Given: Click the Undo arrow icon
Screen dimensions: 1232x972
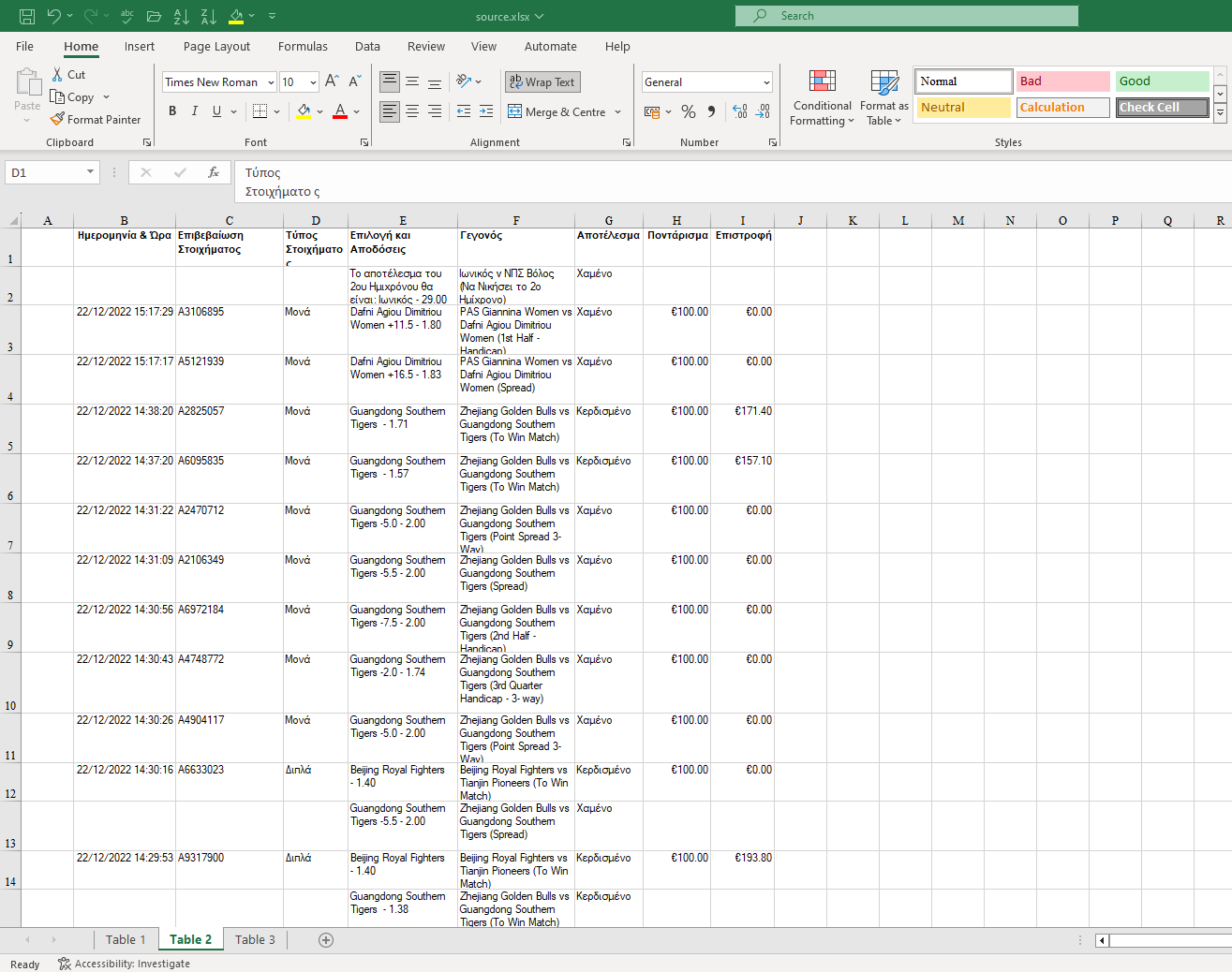Looking at the screenshot, I should pyautogui.click(x=54, y=16).
